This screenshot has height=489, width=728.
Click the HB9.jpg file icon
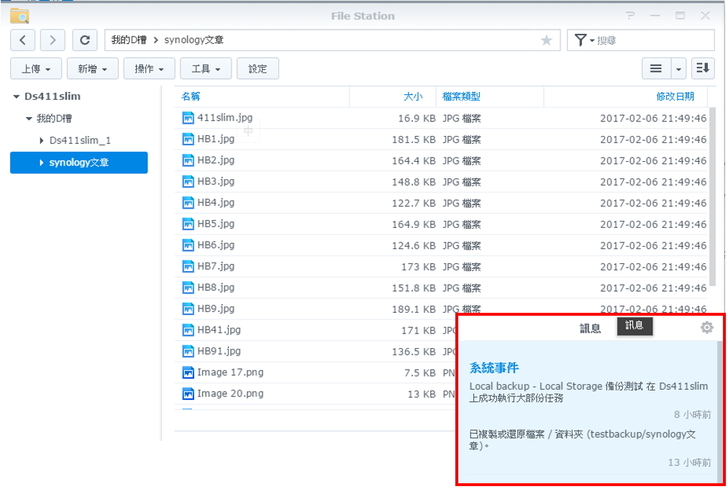[x=188, y=309]
